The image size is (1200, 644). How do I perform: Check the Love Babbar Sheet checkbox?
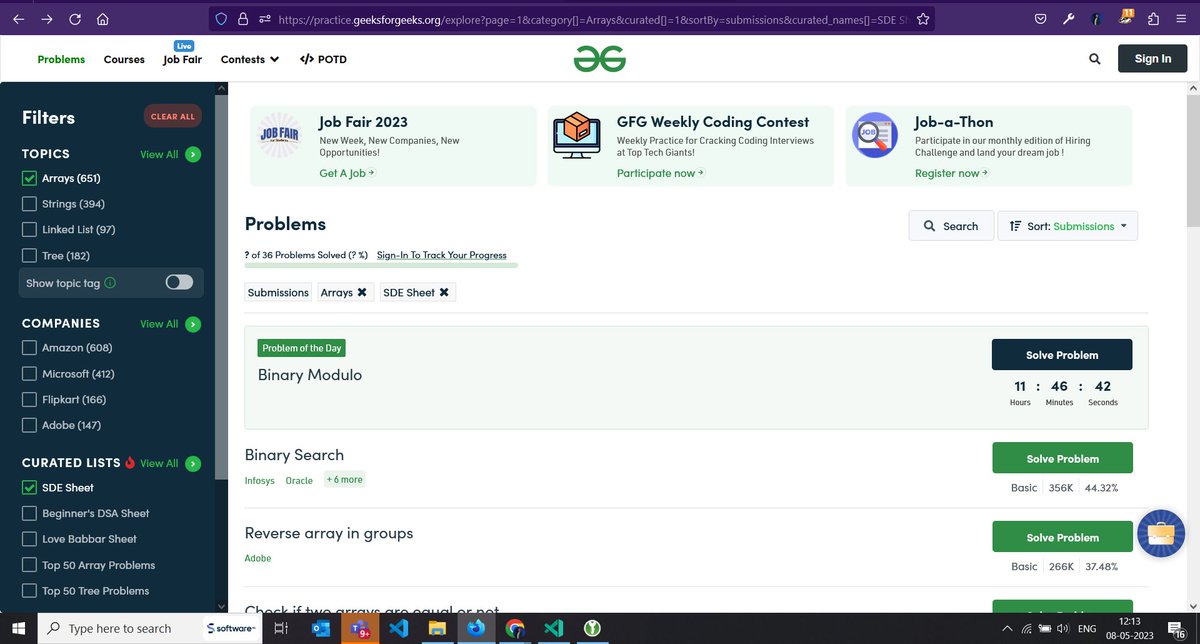point(29,539)
